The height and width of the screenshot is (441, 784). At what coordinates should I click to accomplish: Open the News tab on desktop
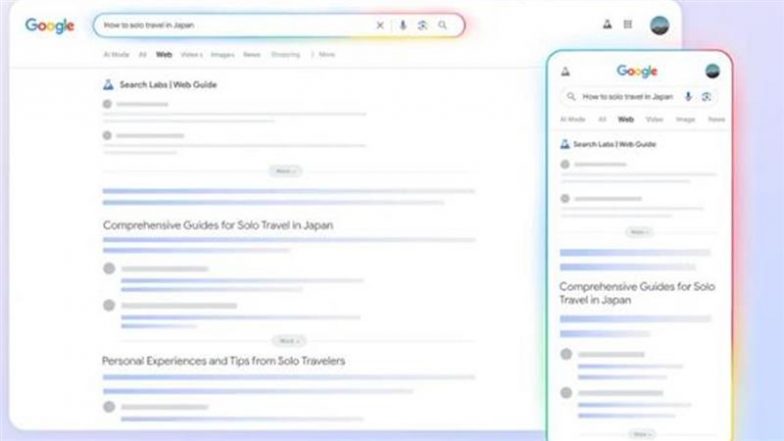point(252,54)
